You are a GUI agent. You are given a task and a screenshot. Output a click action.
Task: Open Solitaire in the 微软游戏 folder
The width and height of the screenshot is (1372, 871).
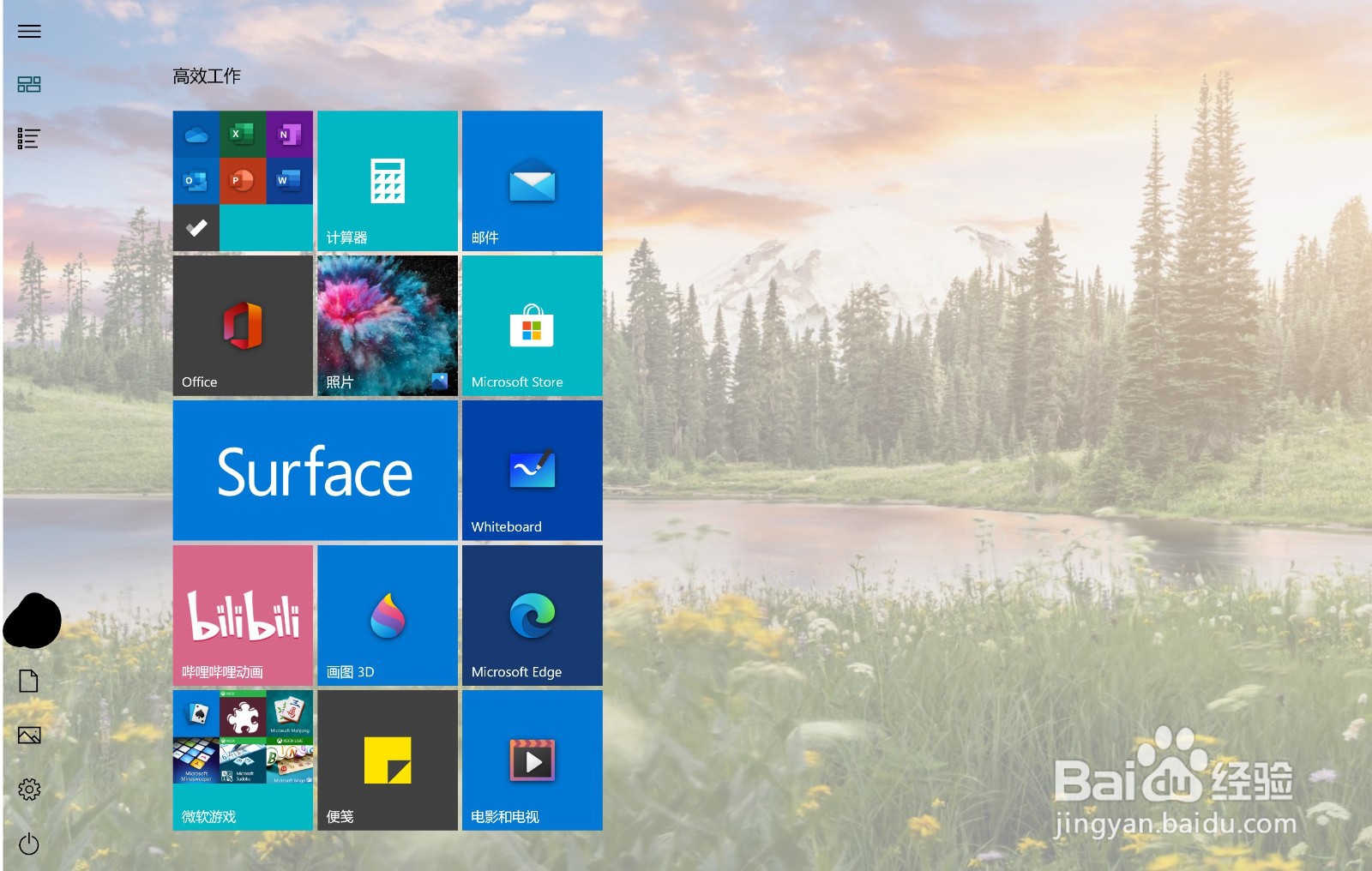[x=196, y=714]
